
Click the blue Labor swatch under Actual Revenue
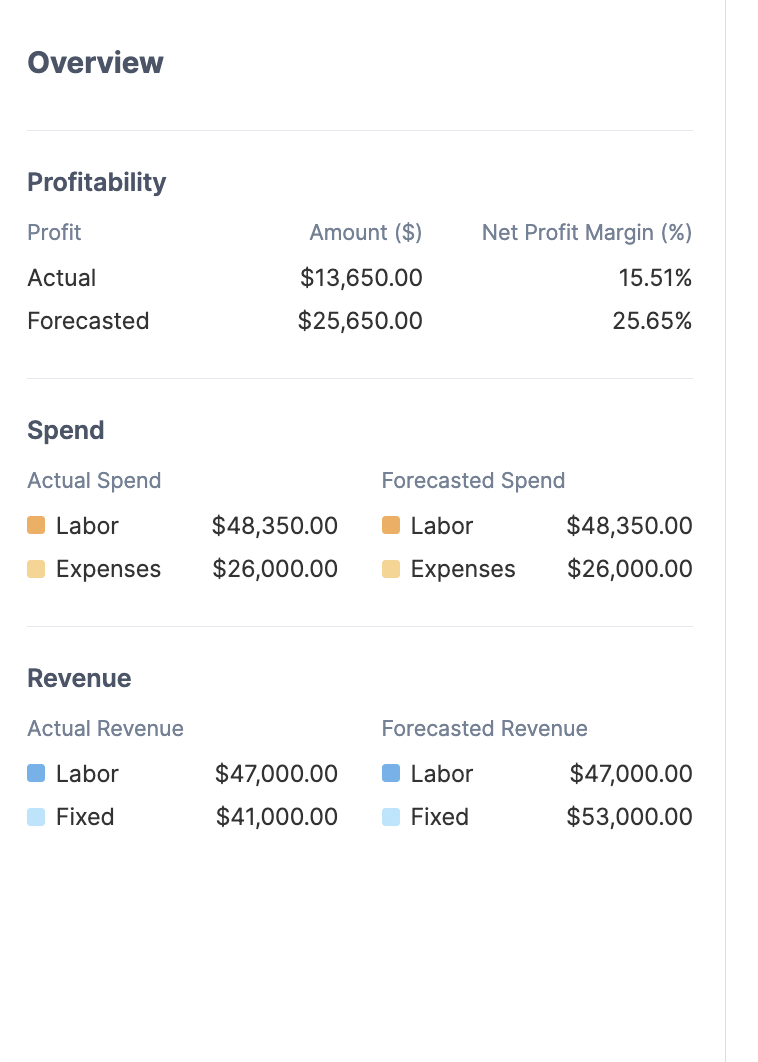pos(36,773)
